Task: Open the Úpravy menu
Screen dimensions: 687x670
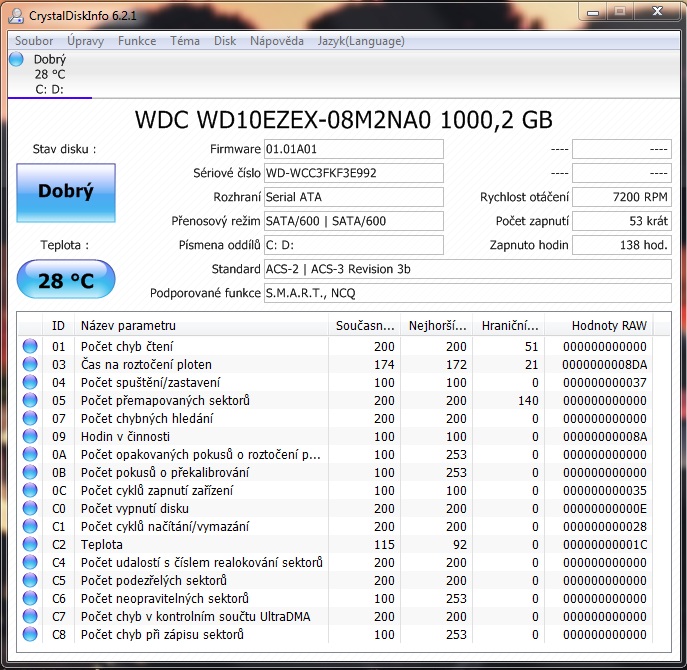Action: (x=85, y=41)
